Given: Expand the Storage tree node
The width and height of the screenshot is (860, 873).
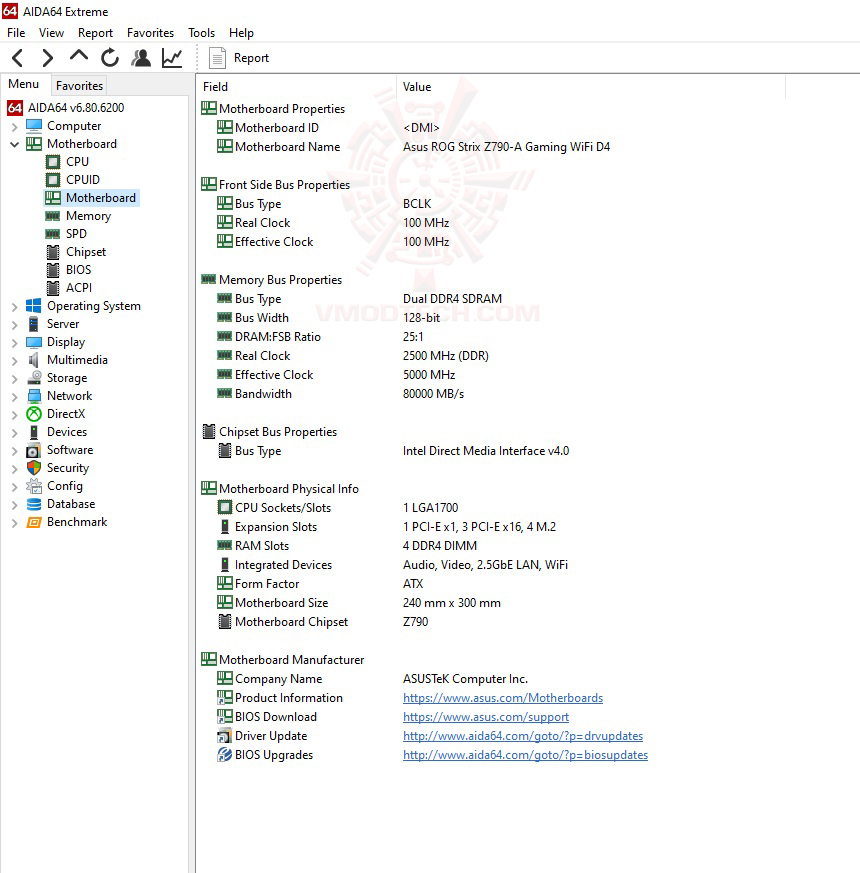Looking at the screenshot, I should click(x=14, y=379).
